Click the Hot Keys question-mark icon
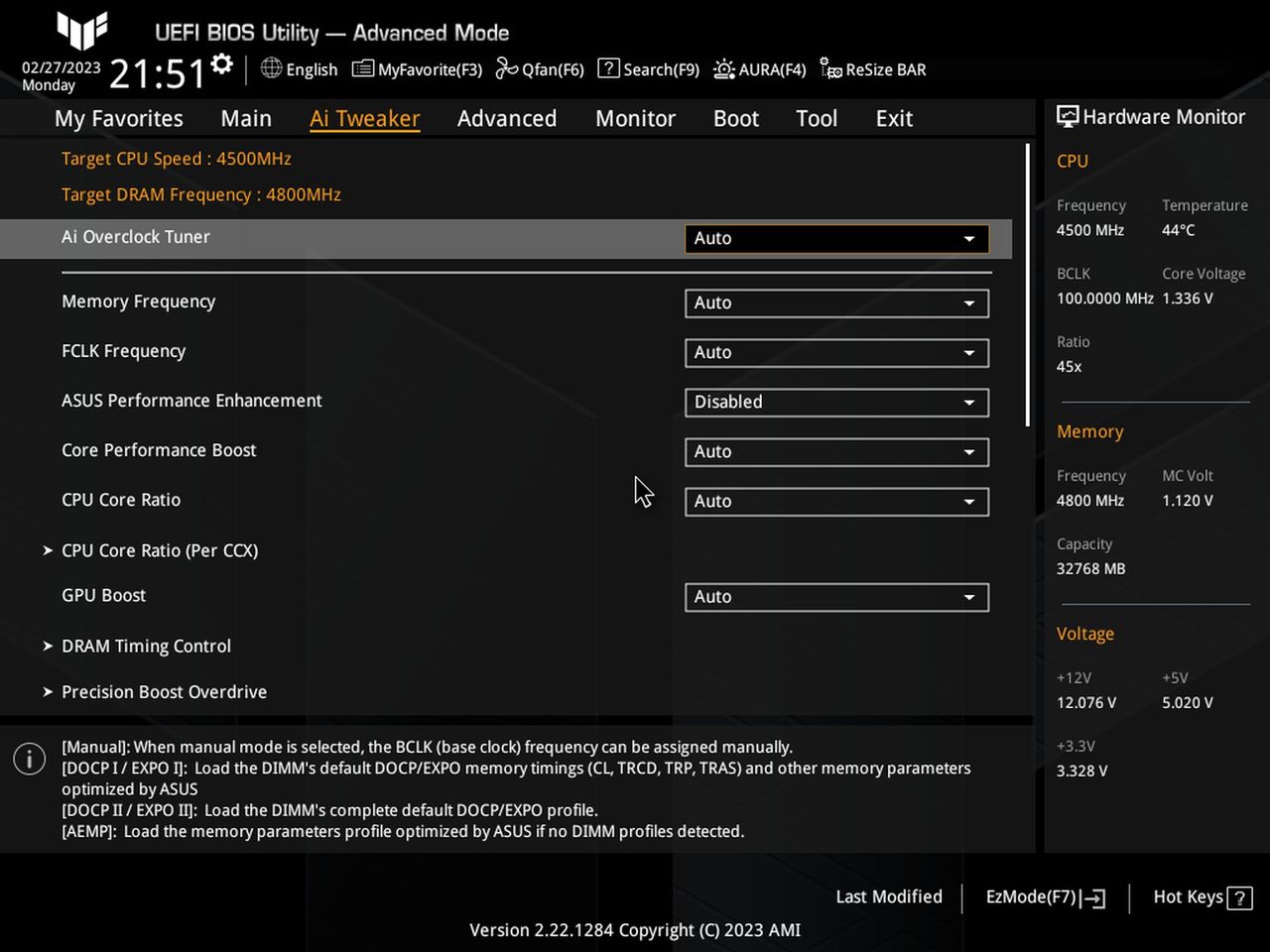 tap(1239, 898)
